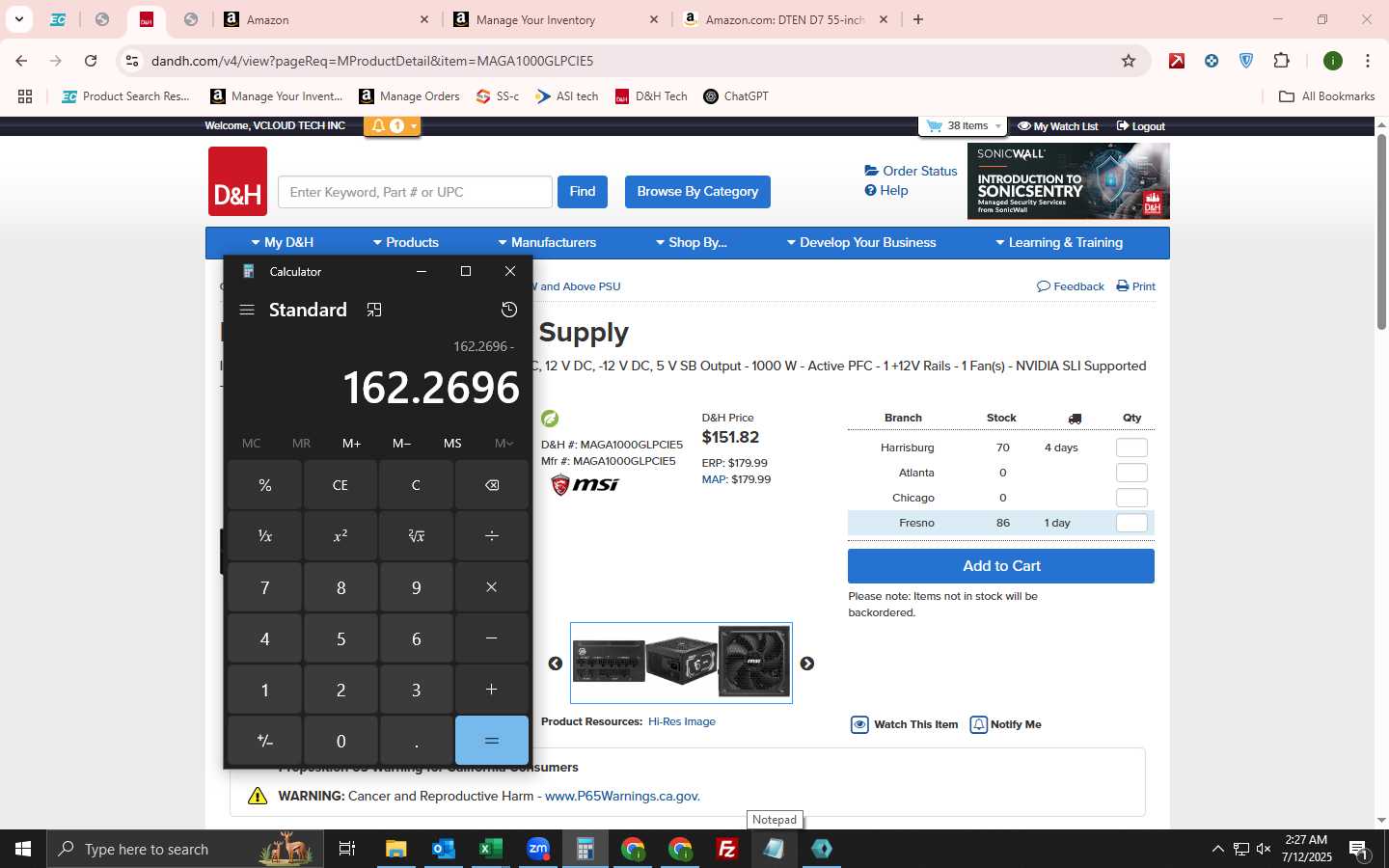Click the number 5 key
The width and height of the screenshot is (1389, 868).
(x=340, y=638)
